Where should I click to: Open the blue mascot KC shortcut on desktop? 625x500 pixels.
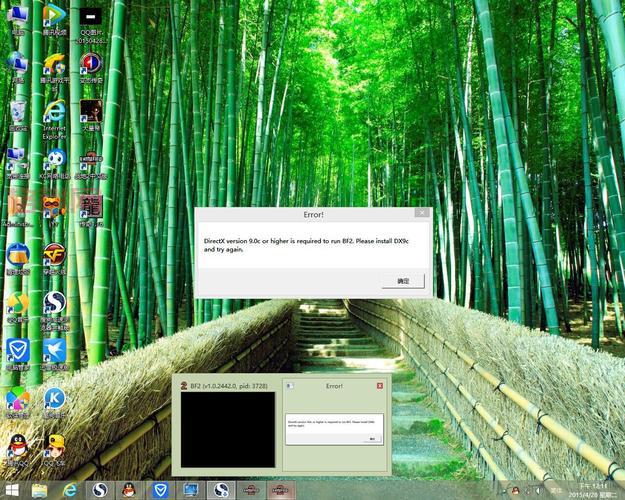click(55, 163)
